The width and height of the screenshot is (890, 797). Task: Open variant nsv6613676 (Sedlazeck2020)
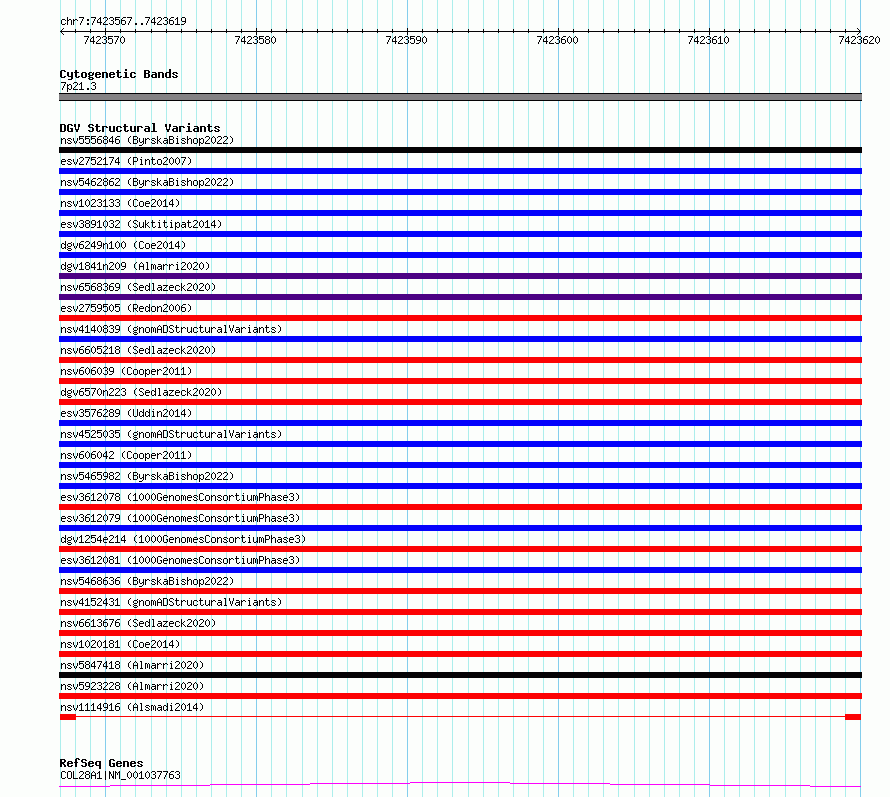coord(138,623)
